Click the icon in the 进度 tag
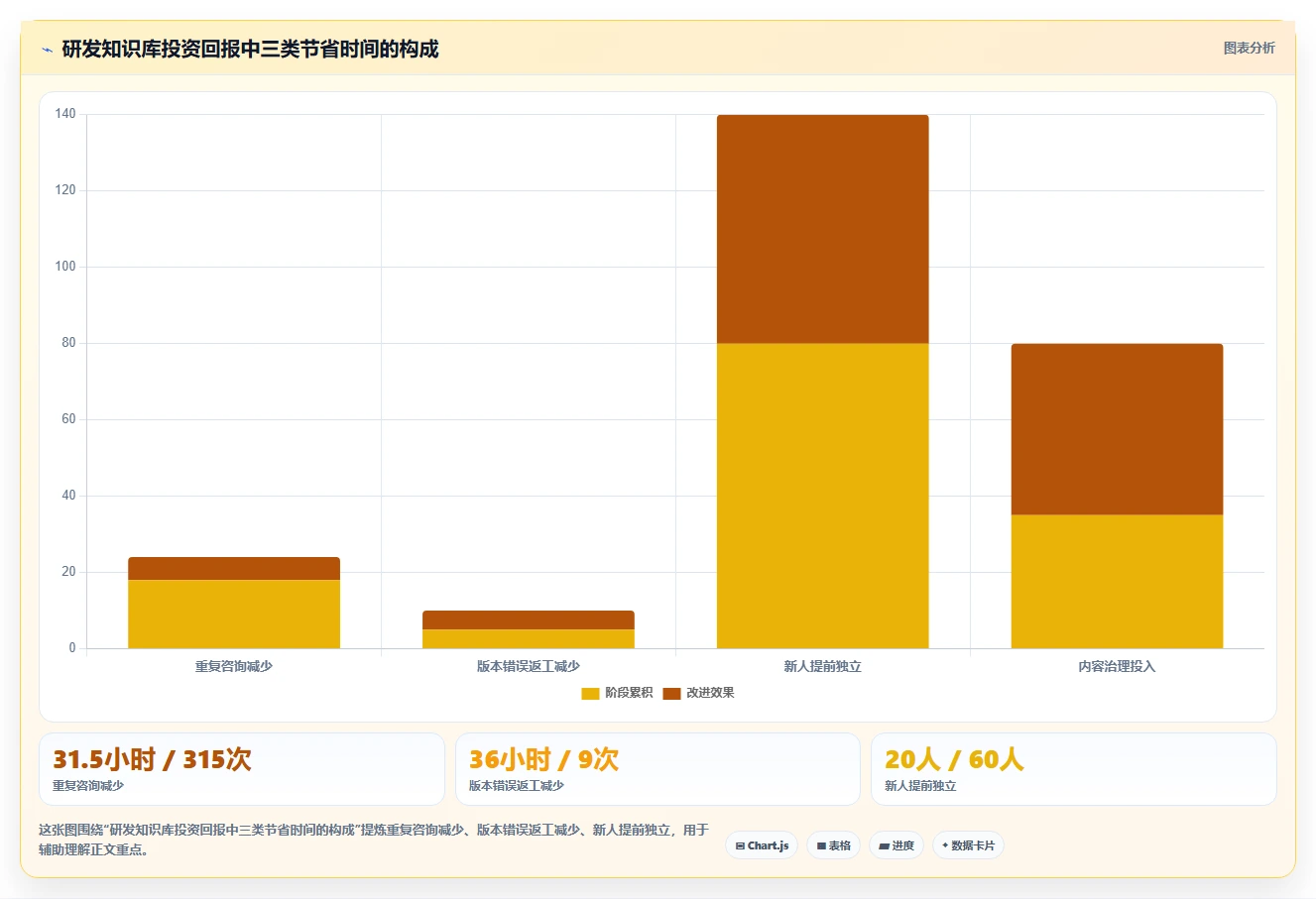1316x899 pixels. click(x=884, y=846)
